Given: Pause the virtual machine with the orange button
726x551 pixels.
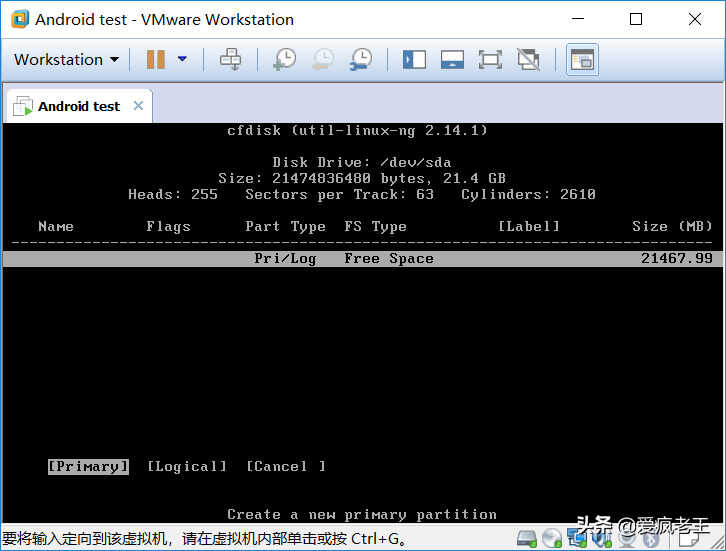Looking at the screenshot, I should point(156,60).
